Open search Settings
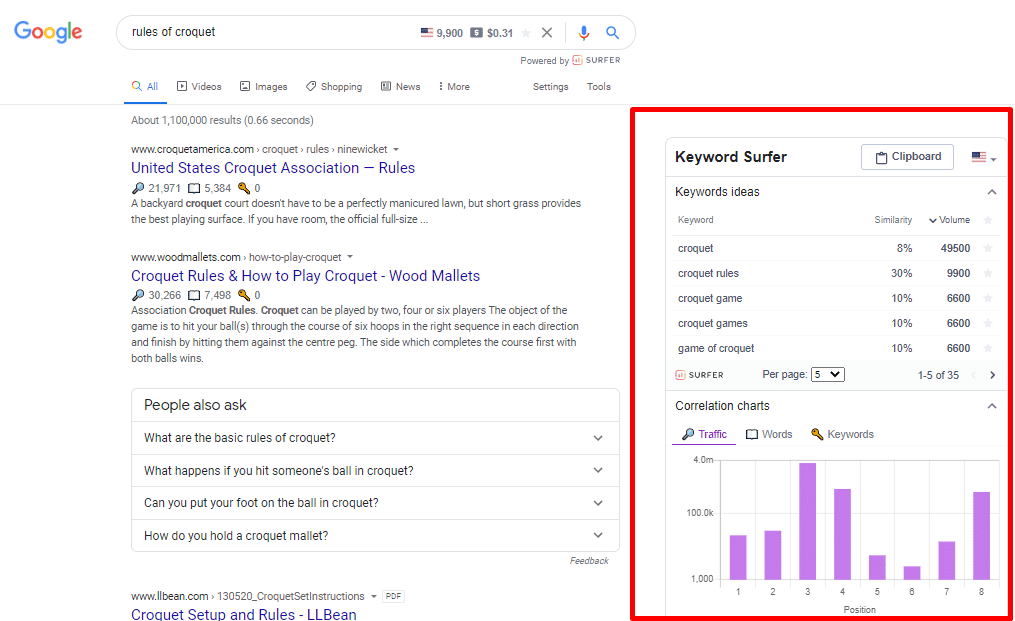The height and width of the screenshot is (621, 1015). 550,87
